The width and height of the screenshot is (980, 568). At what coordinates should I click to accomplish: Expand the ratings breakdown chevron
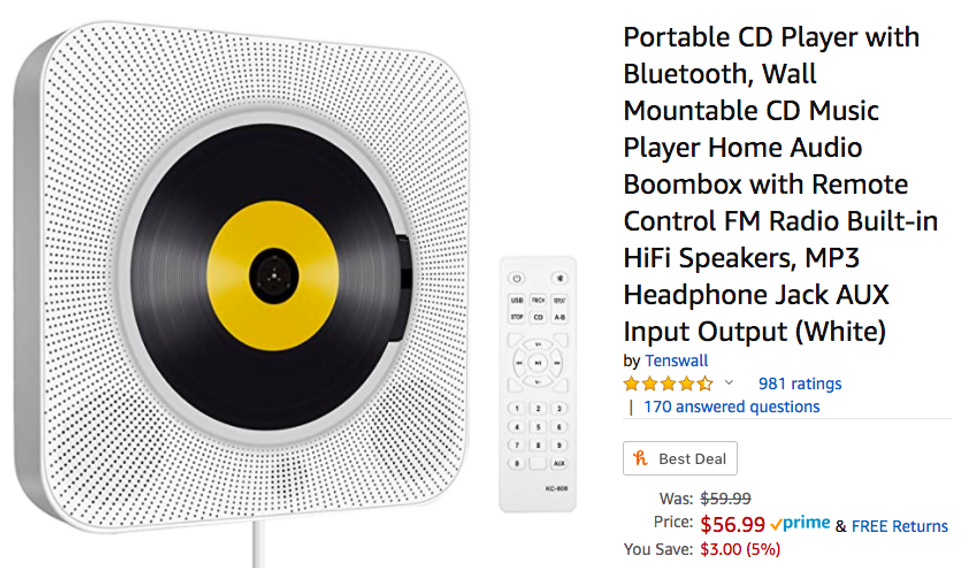pos(729,383)
